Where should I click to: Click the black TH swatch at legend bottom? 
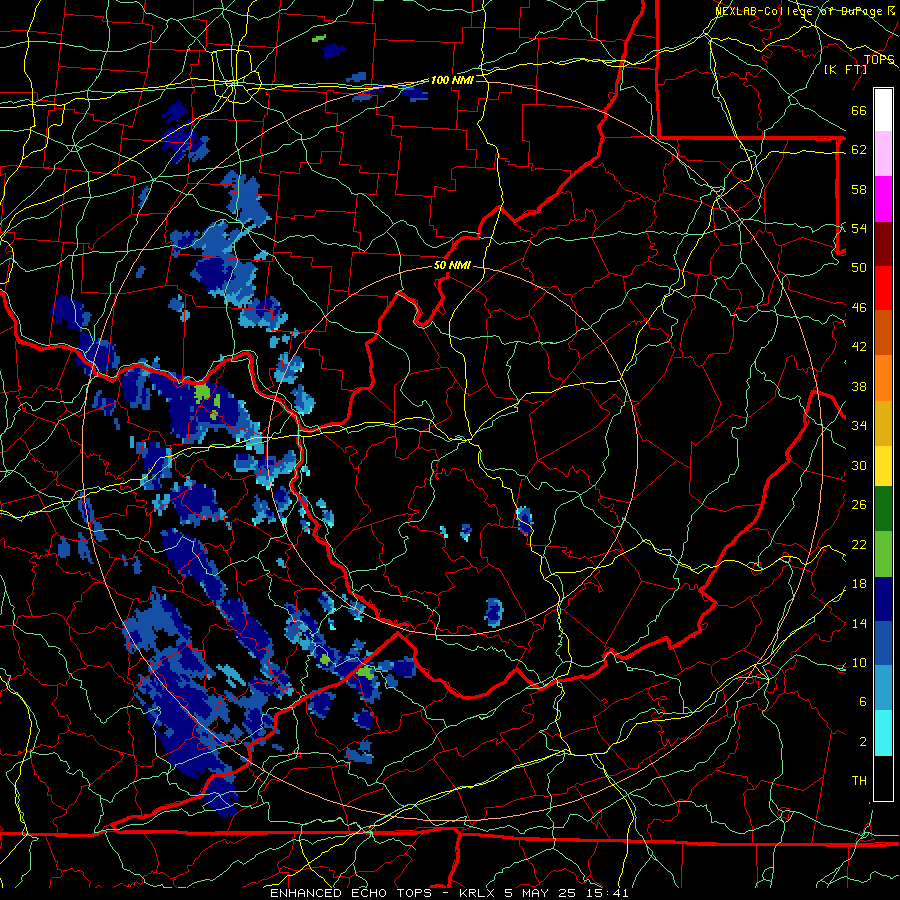tap(883, 778)
